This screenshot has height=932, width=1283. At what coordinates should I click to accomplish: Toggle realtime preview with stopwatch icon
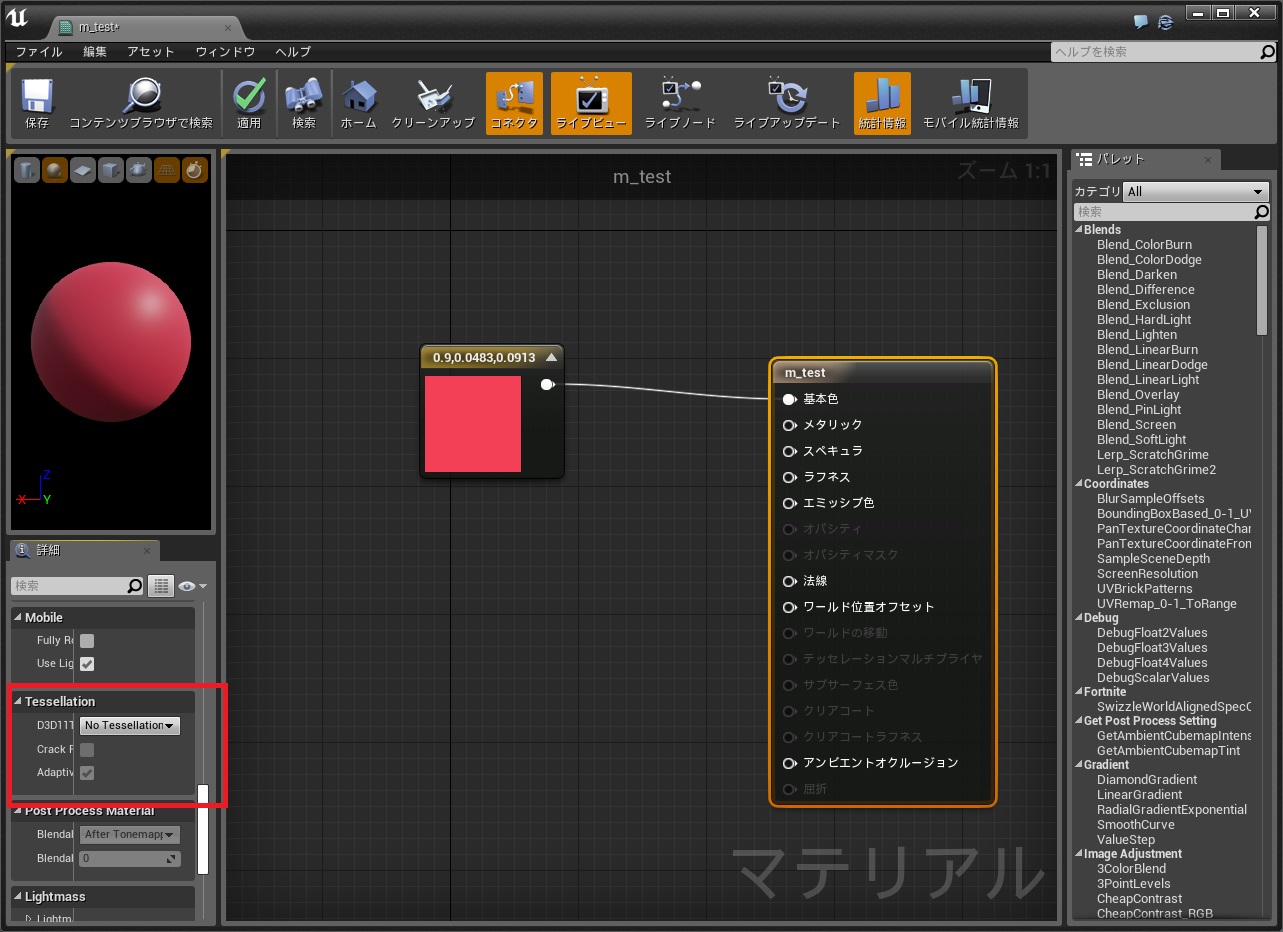point(193,170)
